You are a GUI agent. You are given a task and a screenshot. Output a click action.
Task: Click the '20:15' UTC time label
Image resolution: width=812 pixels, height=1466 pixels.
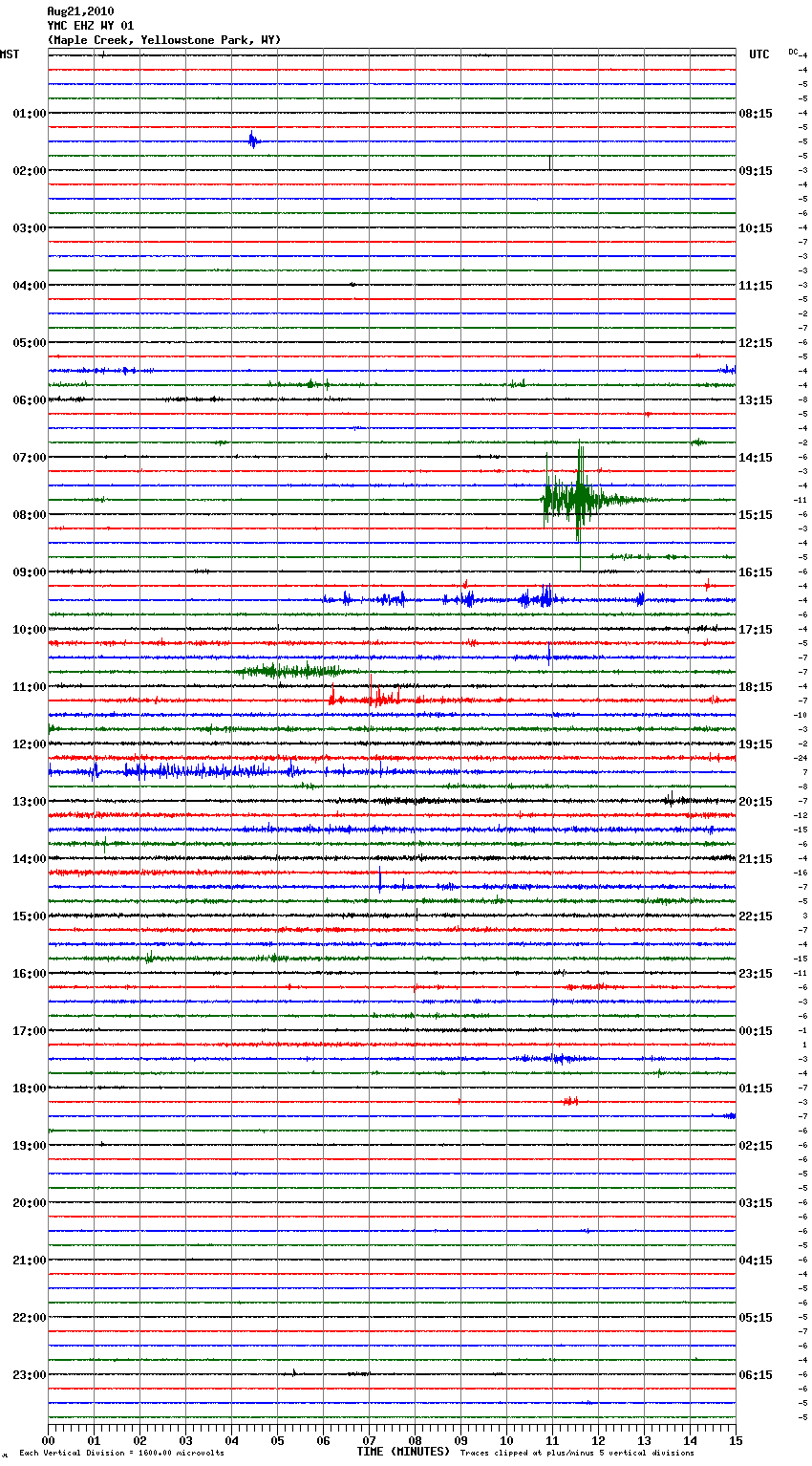point(756,802)
